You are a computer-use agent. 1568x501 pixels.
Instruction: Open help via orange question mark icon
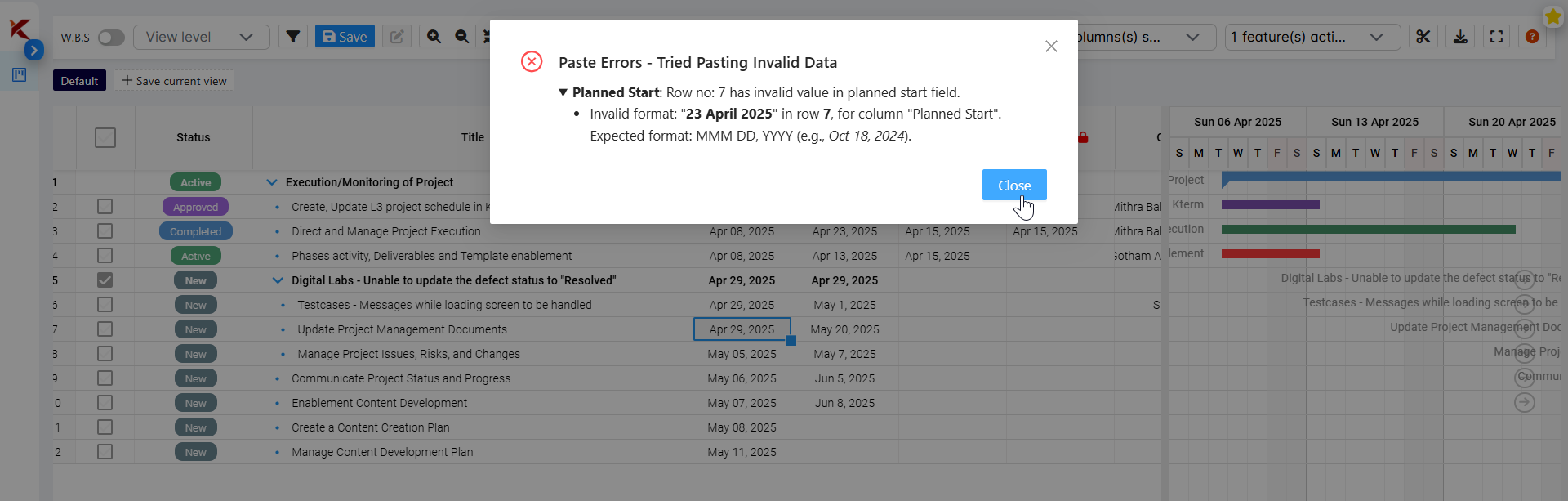pyautogui.click(x=1532, y=37)
